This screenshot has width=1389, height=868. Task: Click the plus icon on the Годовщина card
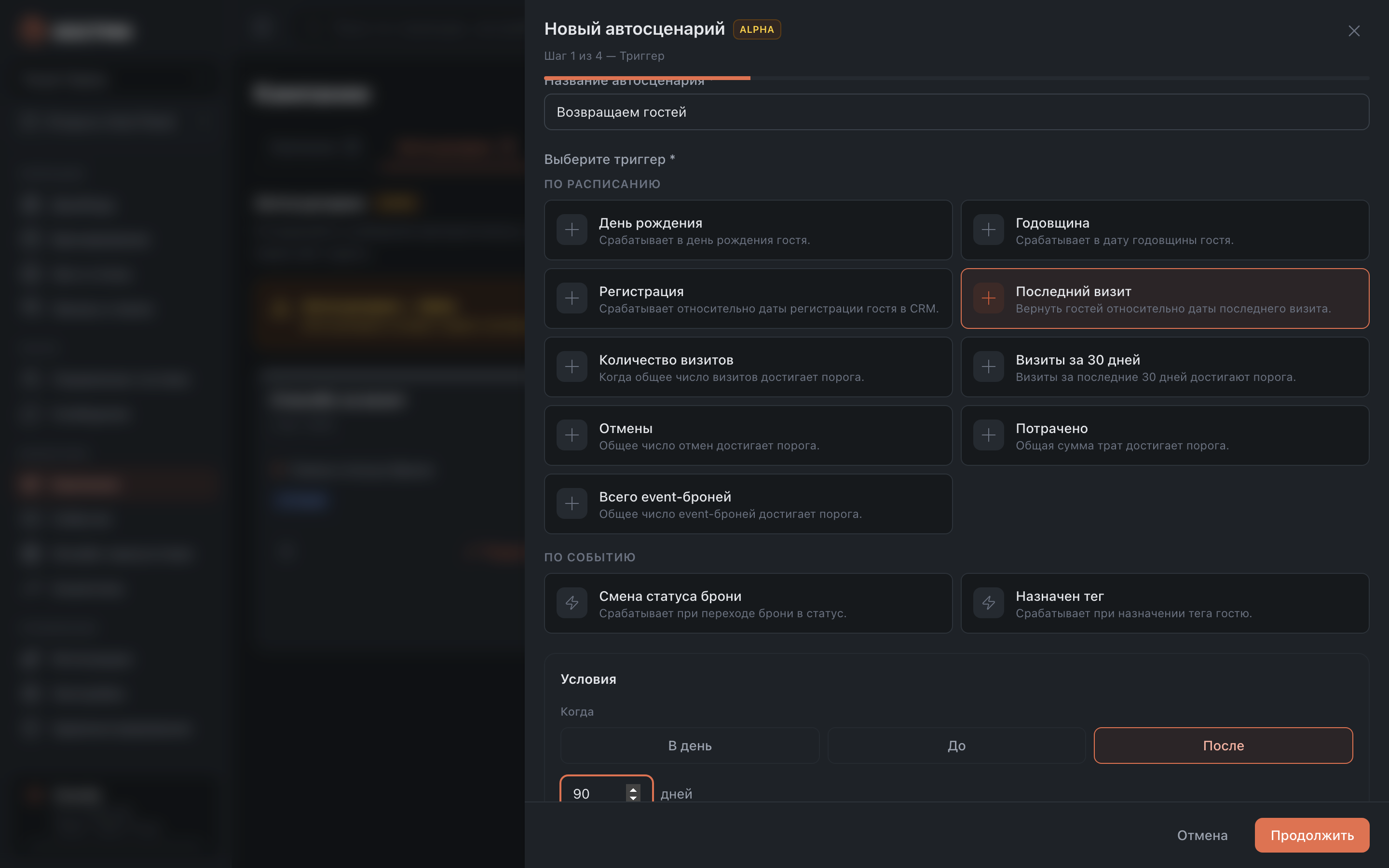(988, 230)
